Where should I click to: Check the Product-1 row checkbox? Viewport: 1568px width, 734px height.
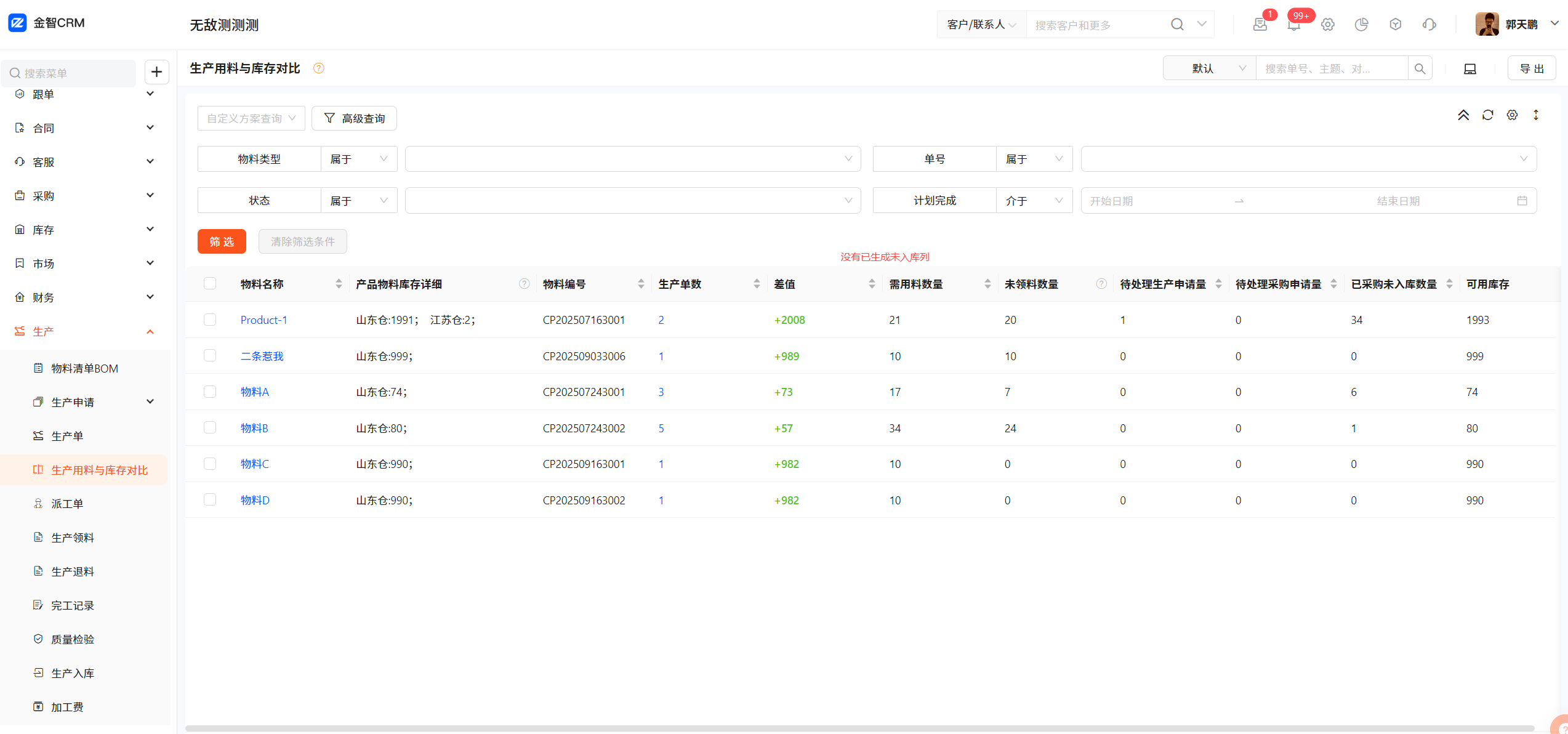(210, 320)
